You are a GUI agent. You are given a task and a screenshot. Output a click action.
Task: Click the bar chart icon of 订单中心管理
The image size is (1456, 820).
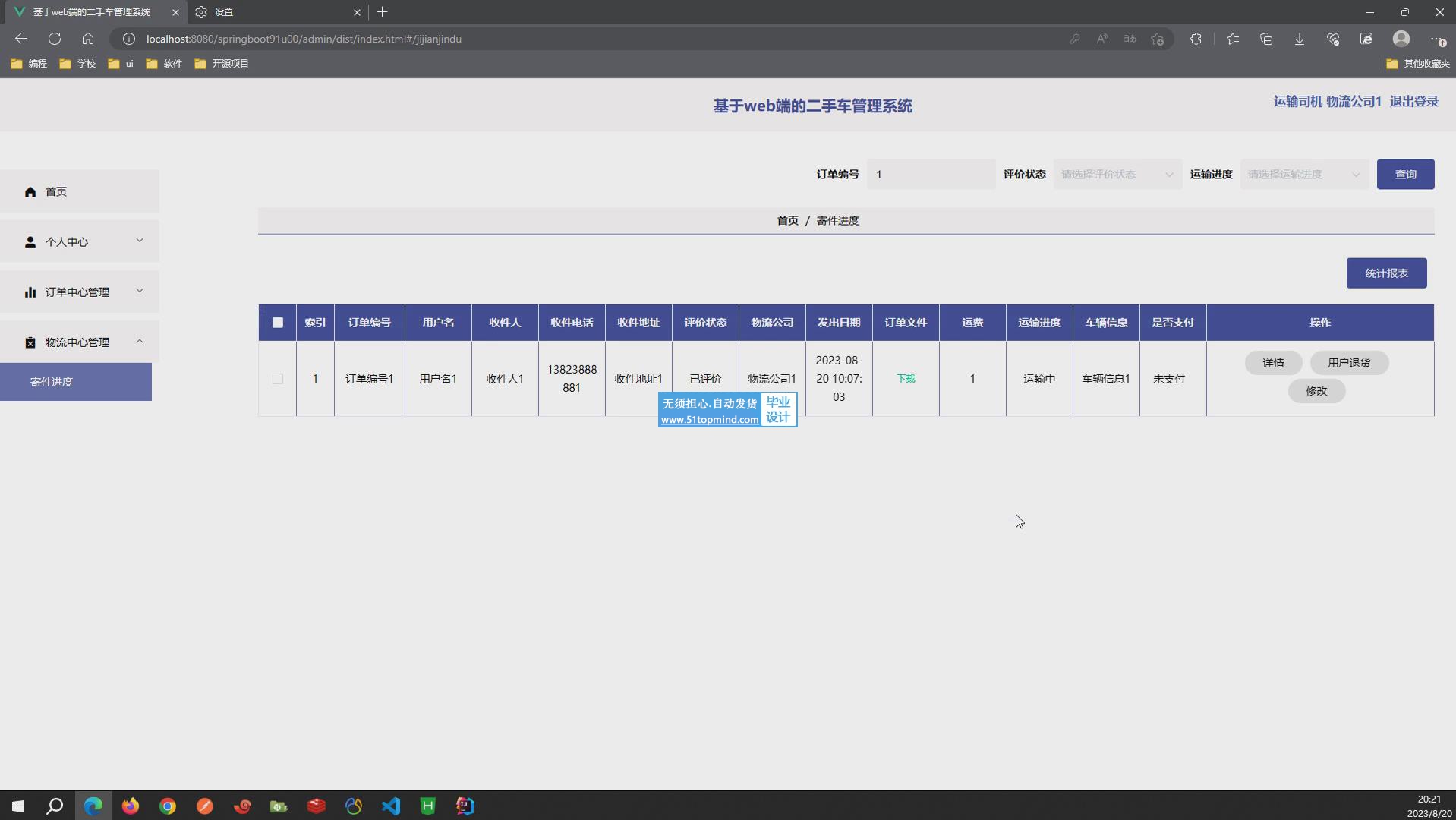30,292
